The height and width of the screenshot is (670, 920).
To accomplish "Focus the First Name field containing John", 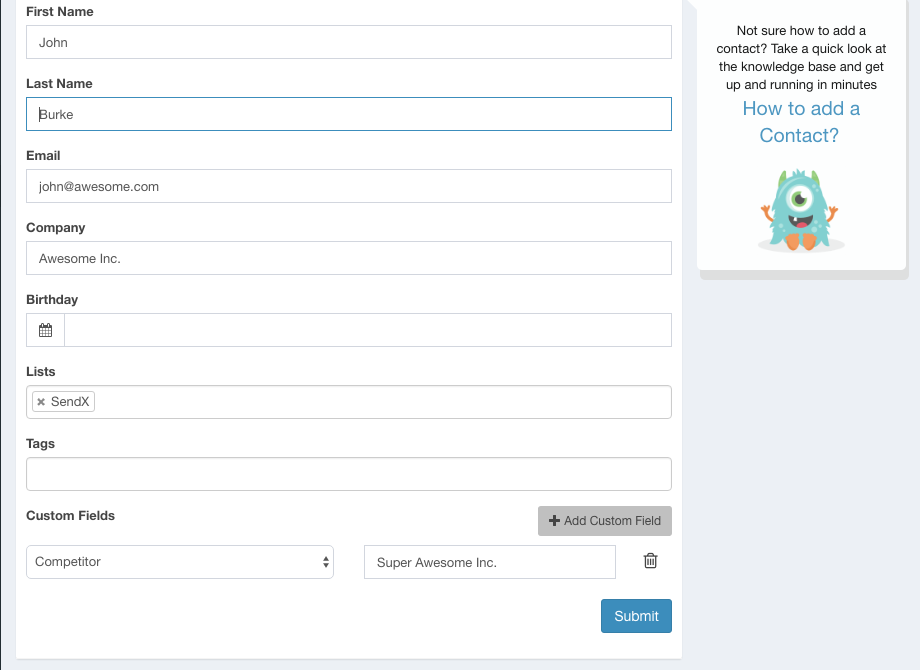I will pyautogui.click(x=348, y=42).
